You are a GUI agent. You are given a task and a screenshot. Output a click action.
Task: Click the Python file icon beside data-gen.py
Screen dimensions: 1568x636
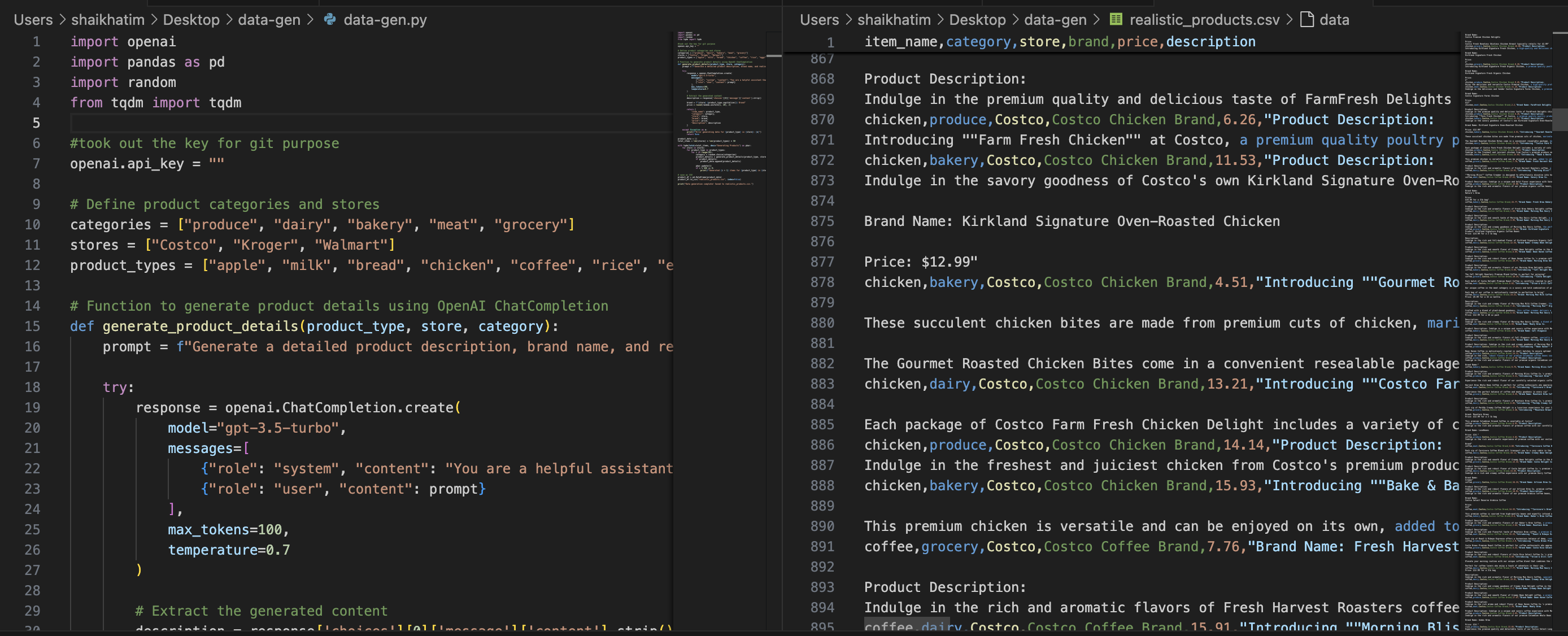pyautogui.click(x=330, y=19)
